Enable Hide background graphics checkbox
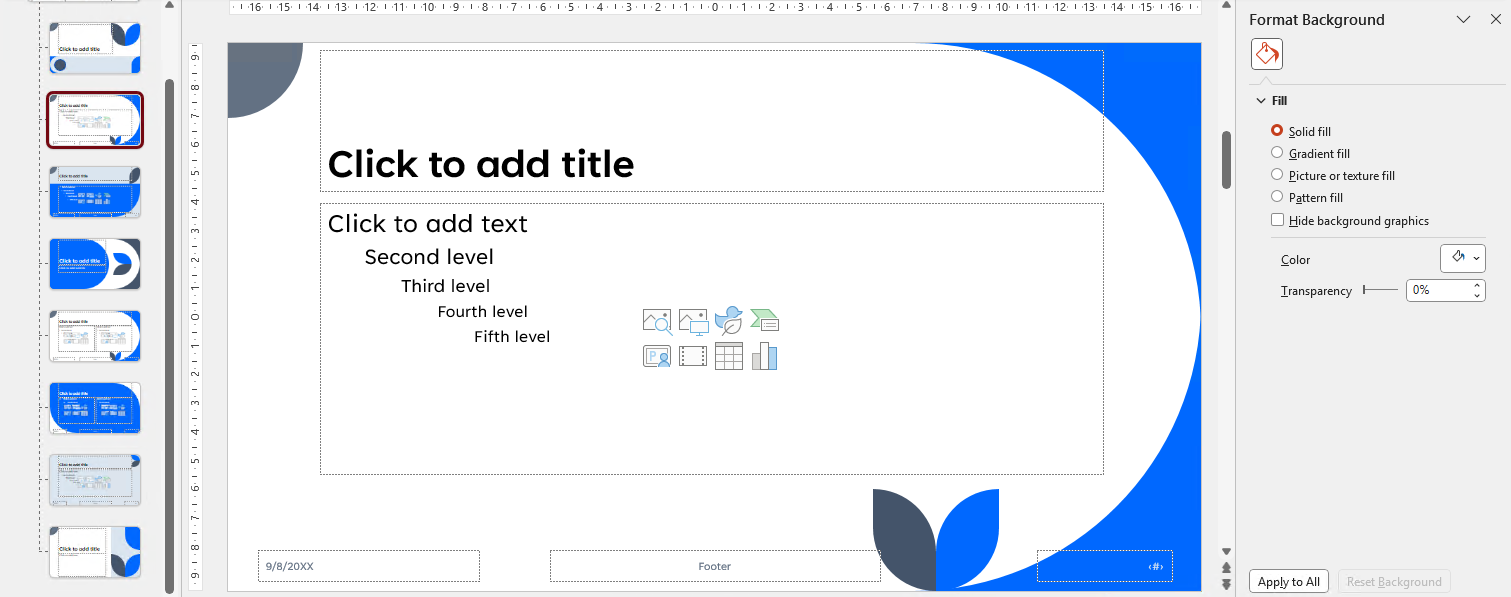The image size is (1511, 597). click(1277, 220)
